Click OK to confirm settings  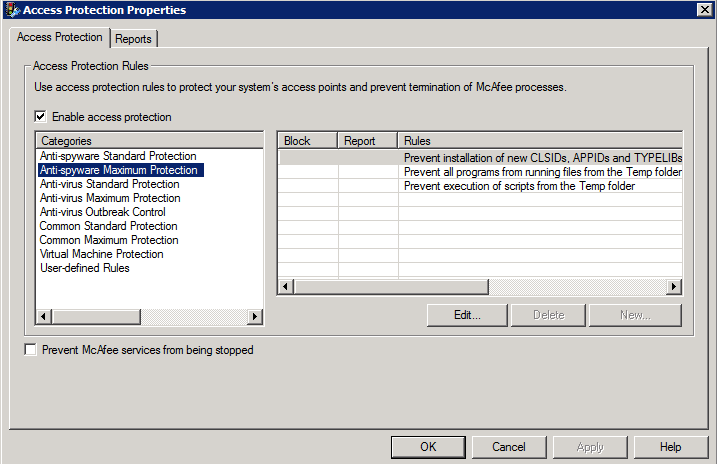point(428,447)
